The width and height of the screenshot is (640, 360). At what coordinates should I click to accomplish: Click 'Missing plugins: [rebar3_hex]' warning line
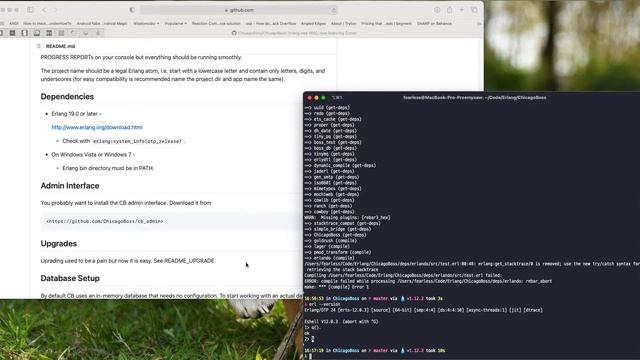click(347, 218)
